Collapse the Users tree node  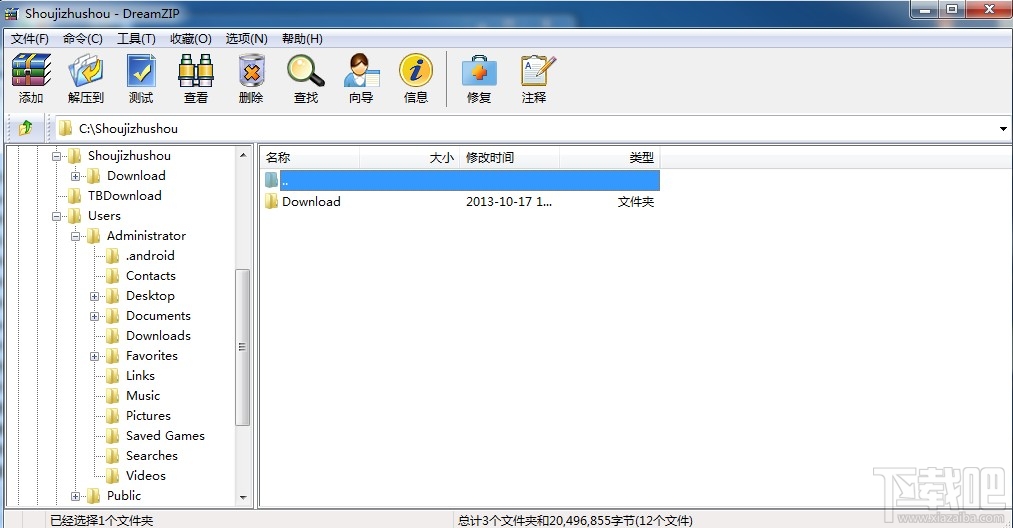pyautogui.click(x=56, y=216)
